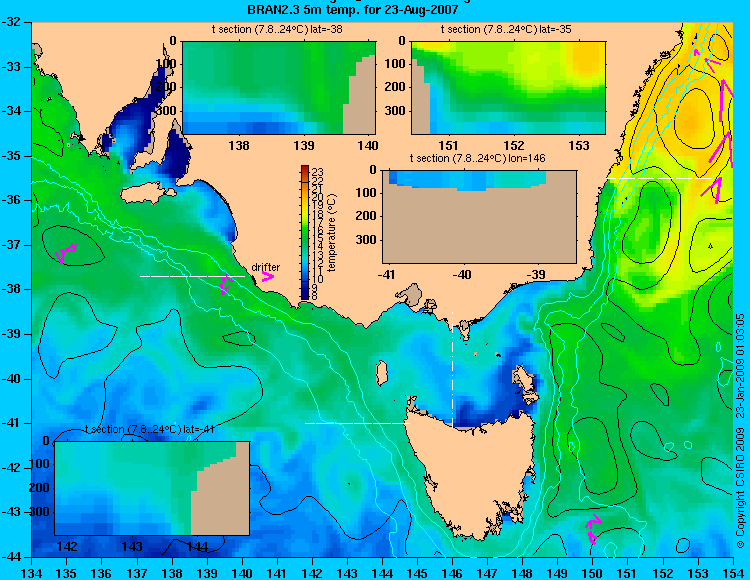Click the white dashed section line at latitude -38

tap(192, 276)
